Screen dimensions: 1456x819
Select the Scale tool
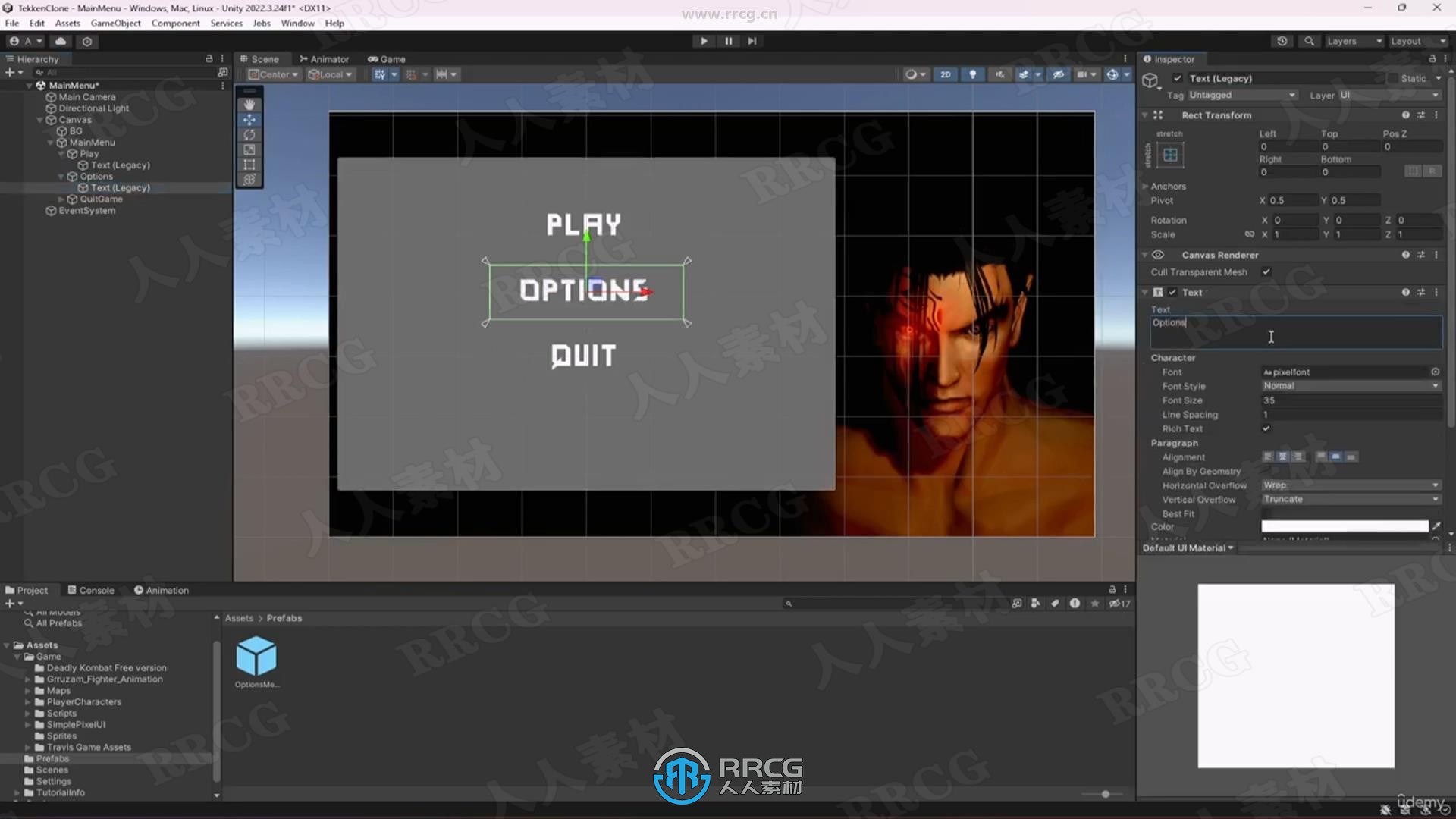click(x=249, y=150)
